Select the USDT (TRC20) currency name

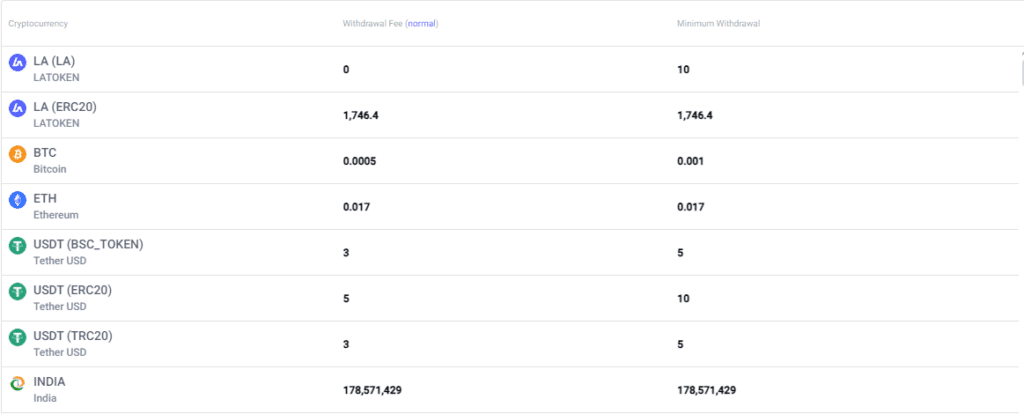click(x=73, y=336)
